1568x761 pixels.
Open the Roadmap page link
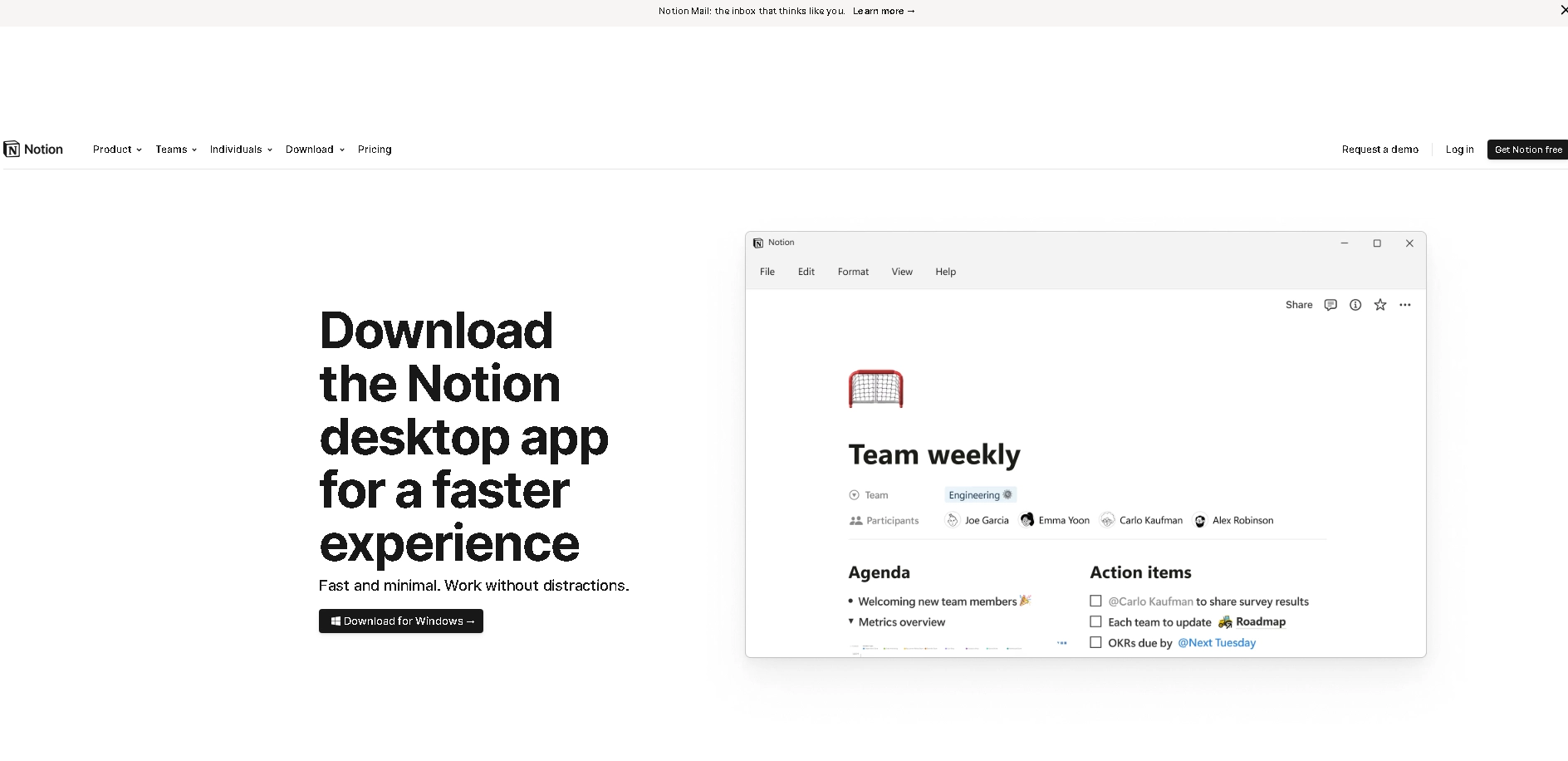(x=1261, y=621)
